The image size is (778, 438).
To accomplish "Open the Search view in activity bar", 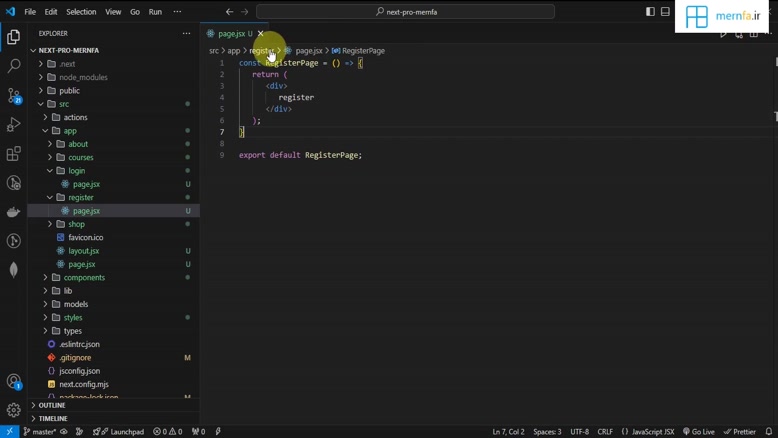I will click(14, 66).
